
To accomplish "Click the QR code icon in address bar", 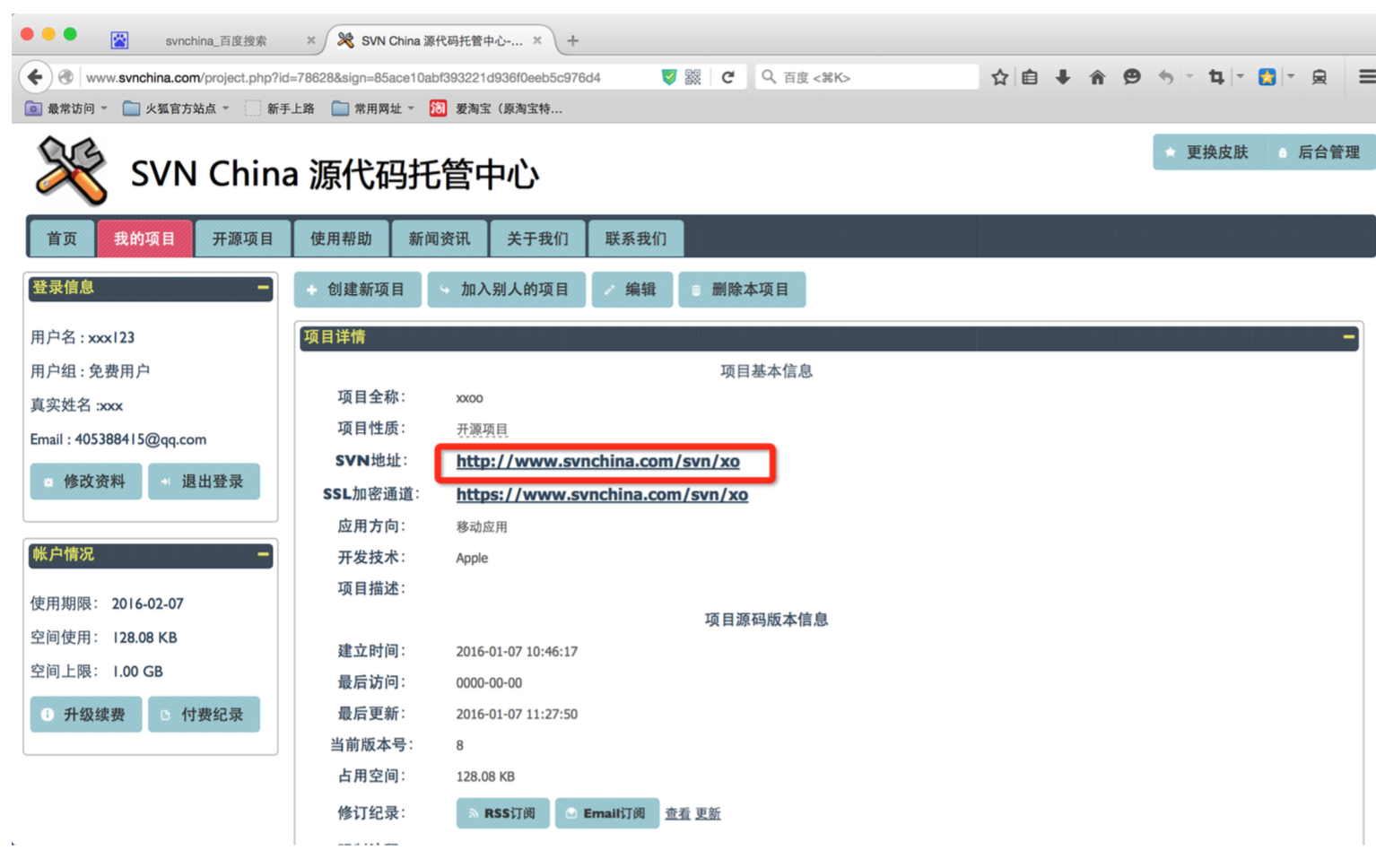I will click(693, 77).
